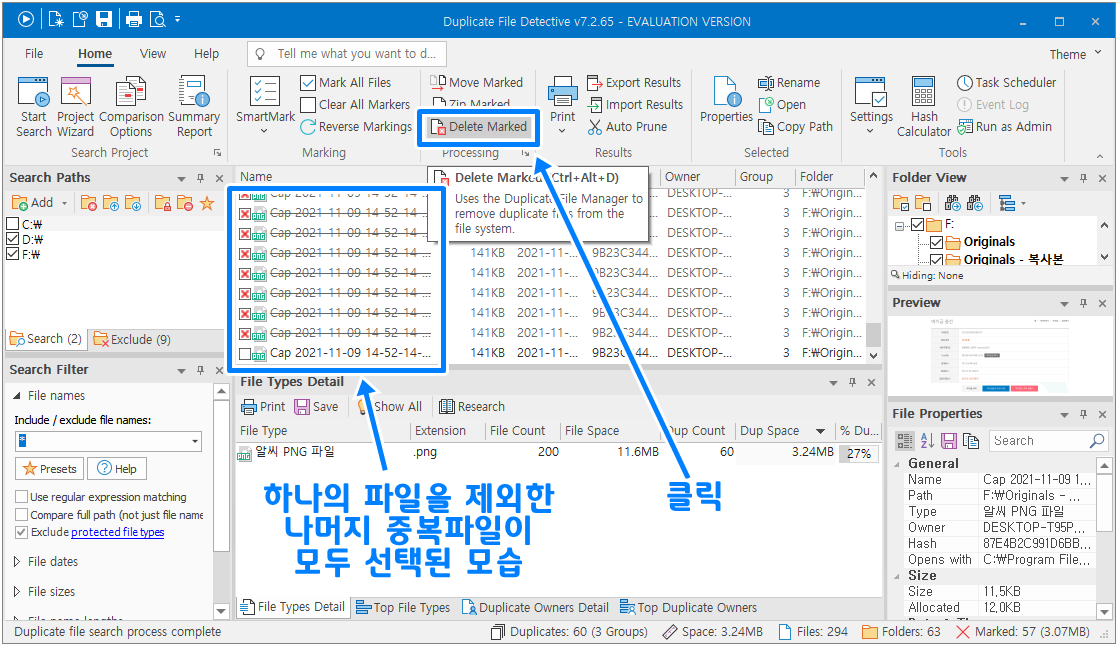
Task: Toggle the Clear All Markers checkbox
Action: tap(308, 105)
